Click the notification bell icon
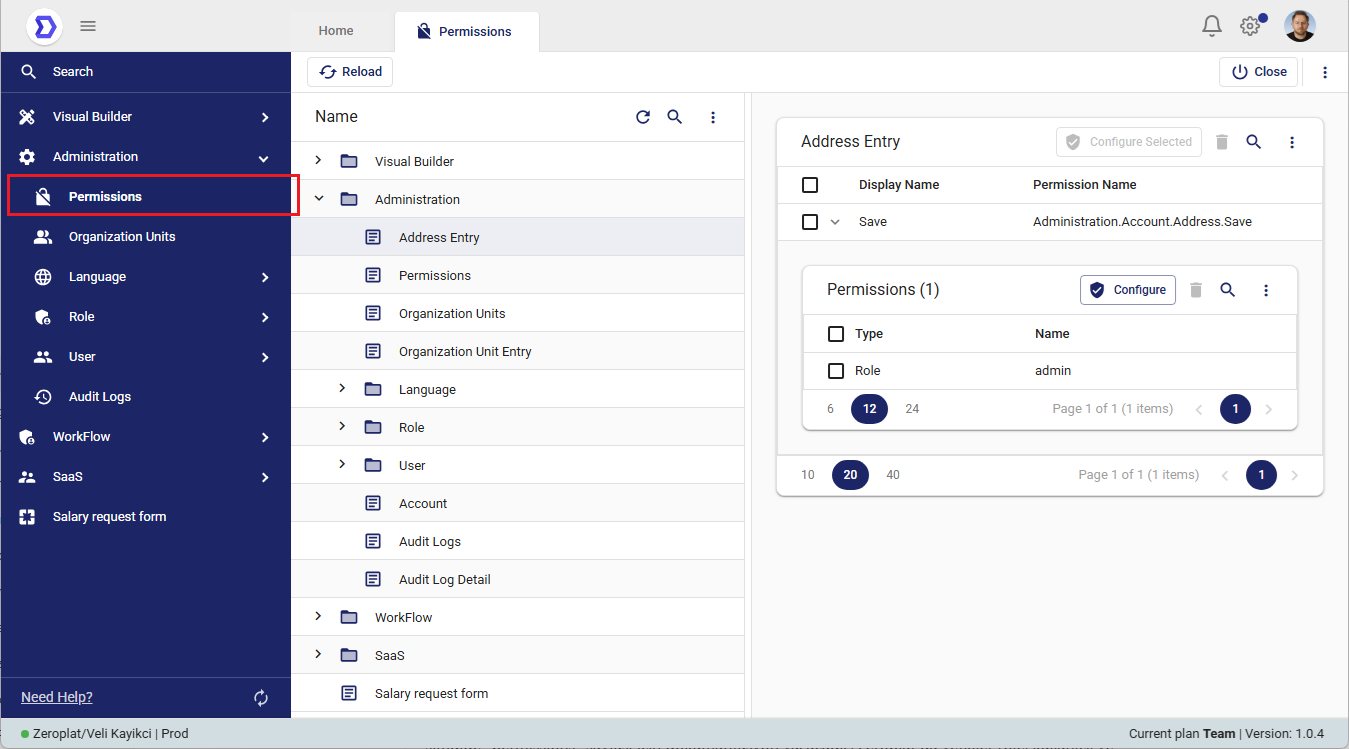 click(1211, 26)
